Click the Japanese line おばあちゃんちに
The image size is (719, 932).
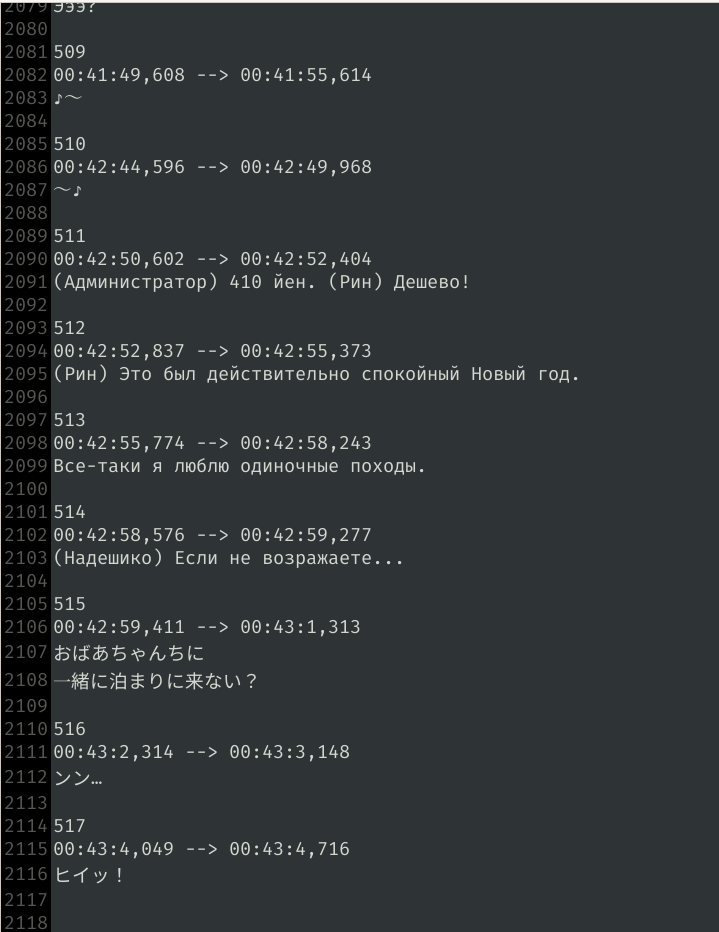pyautogui.click(x=129, y=653)
